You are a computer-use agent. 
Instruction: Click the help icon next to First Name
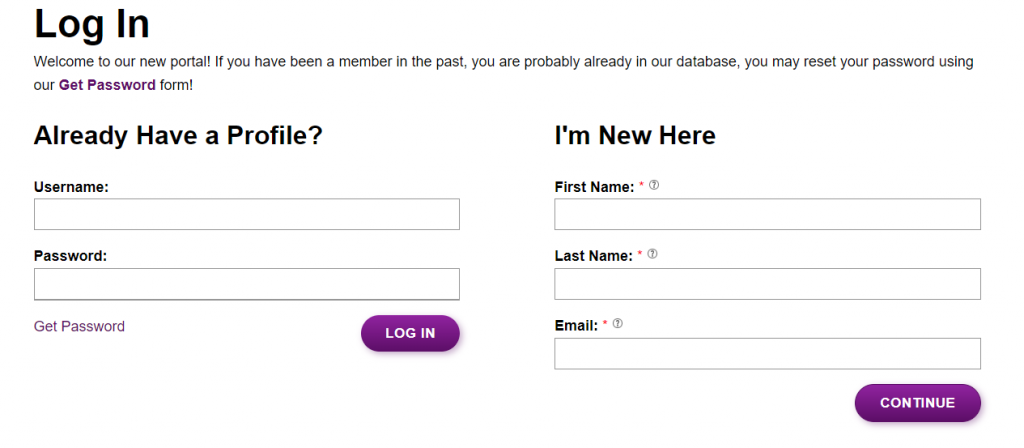(654, 185)
